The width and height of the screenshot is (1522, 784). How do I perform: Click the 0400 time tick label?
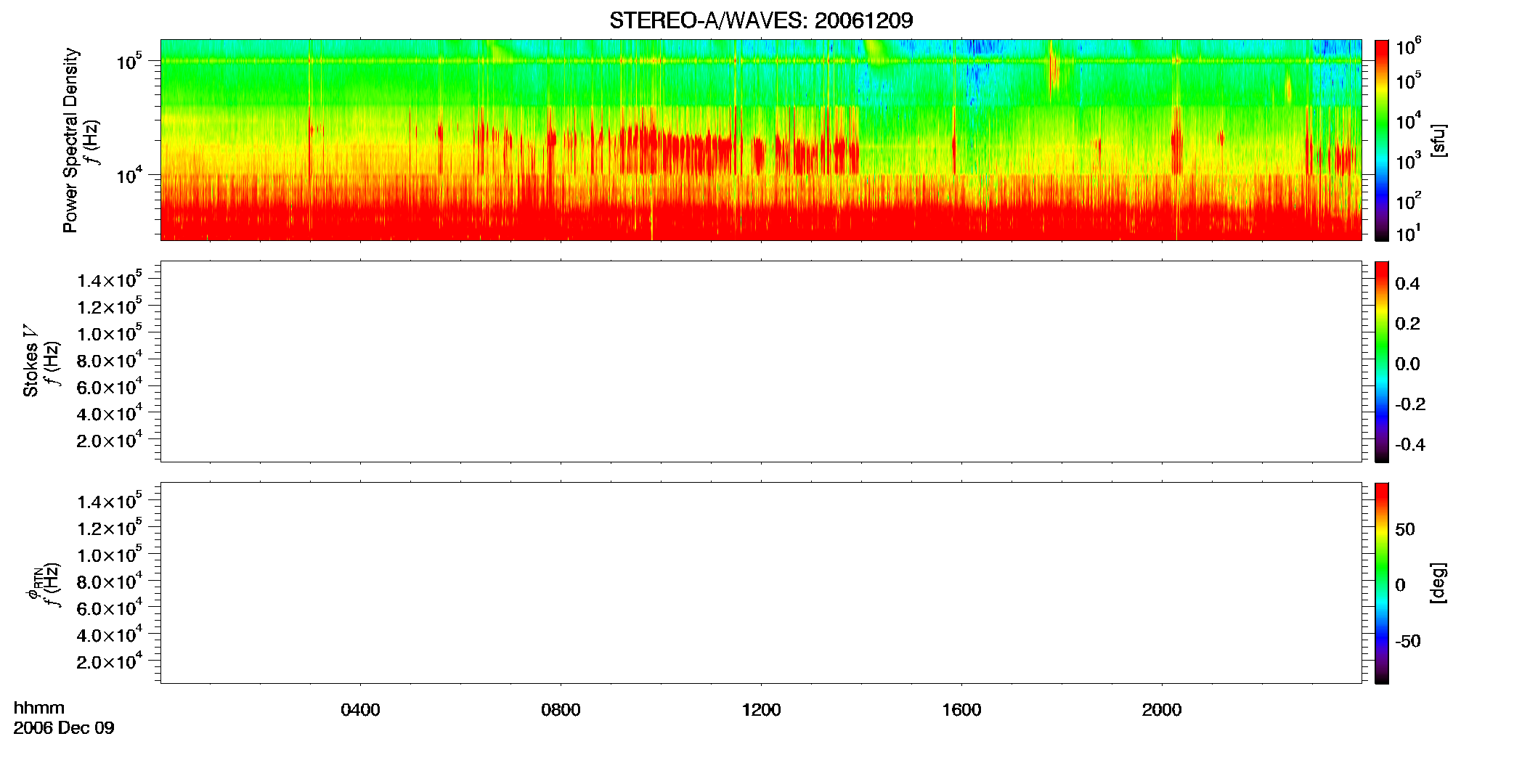[360, 710]
